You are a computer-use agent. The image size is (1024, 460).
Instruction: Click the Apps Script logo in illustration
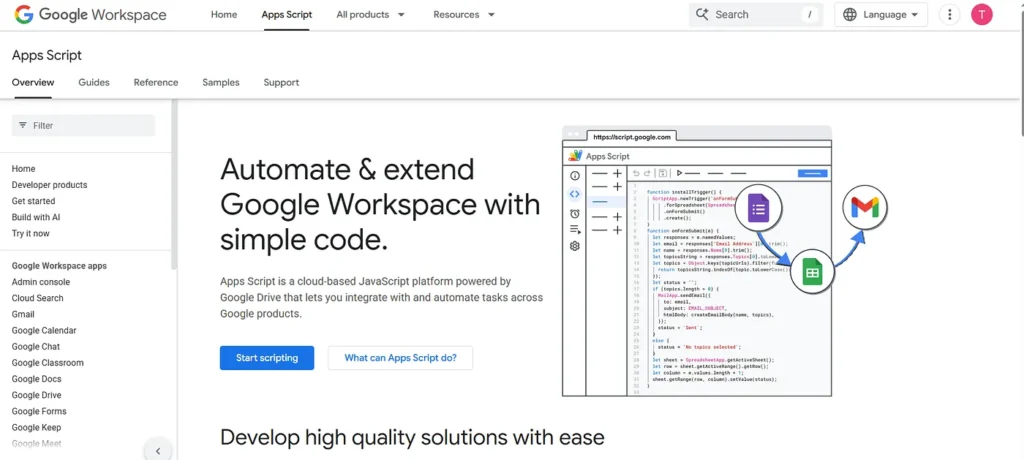tap(575, 156)
